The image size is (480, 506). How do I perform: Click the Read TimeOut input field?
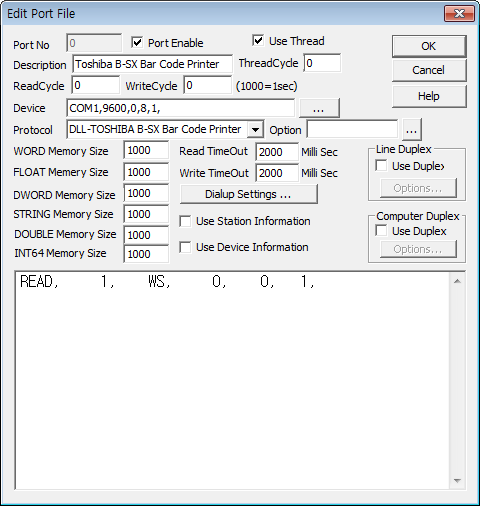click(277, 152)
